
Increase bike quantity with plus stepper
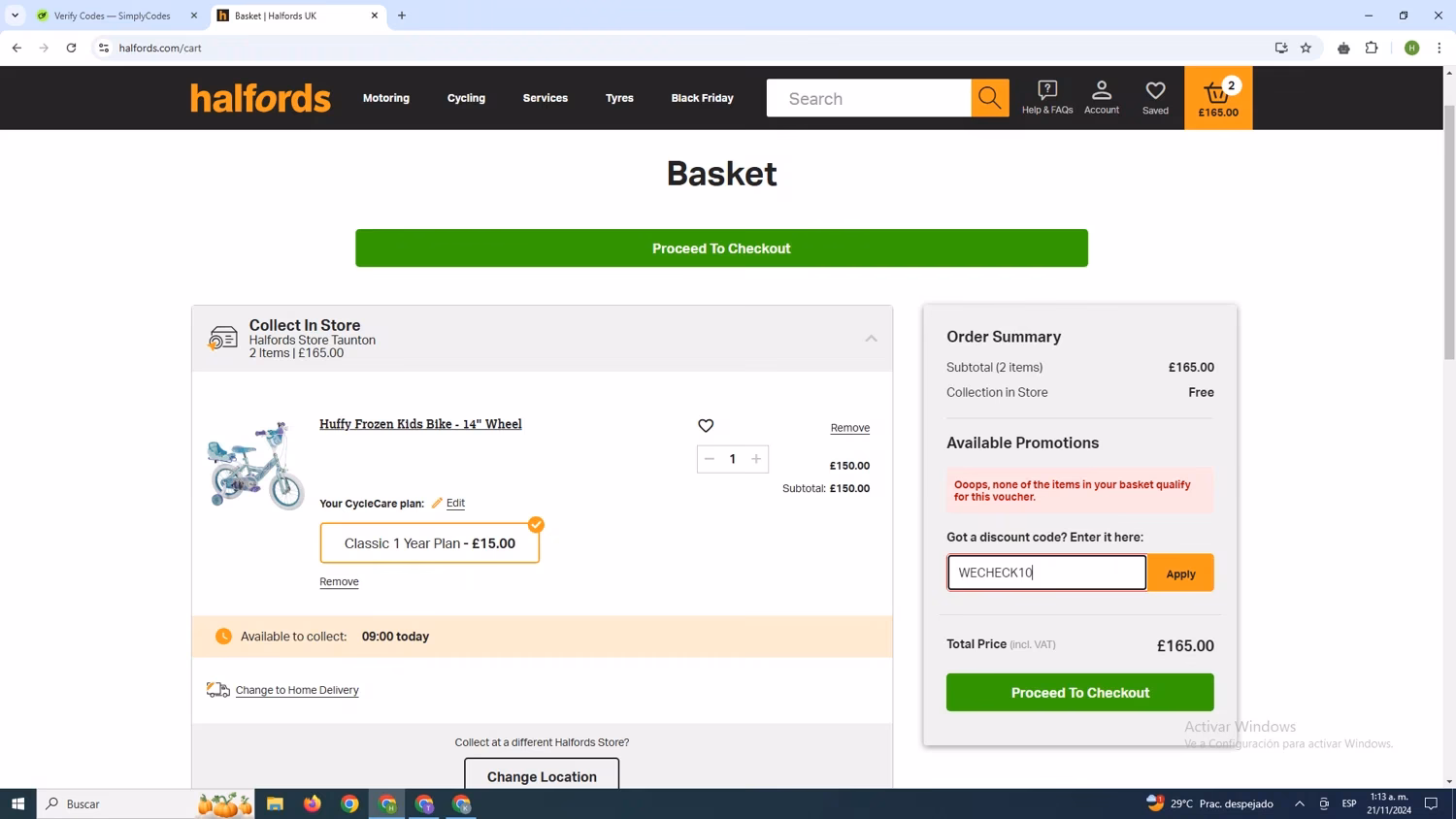755,458
